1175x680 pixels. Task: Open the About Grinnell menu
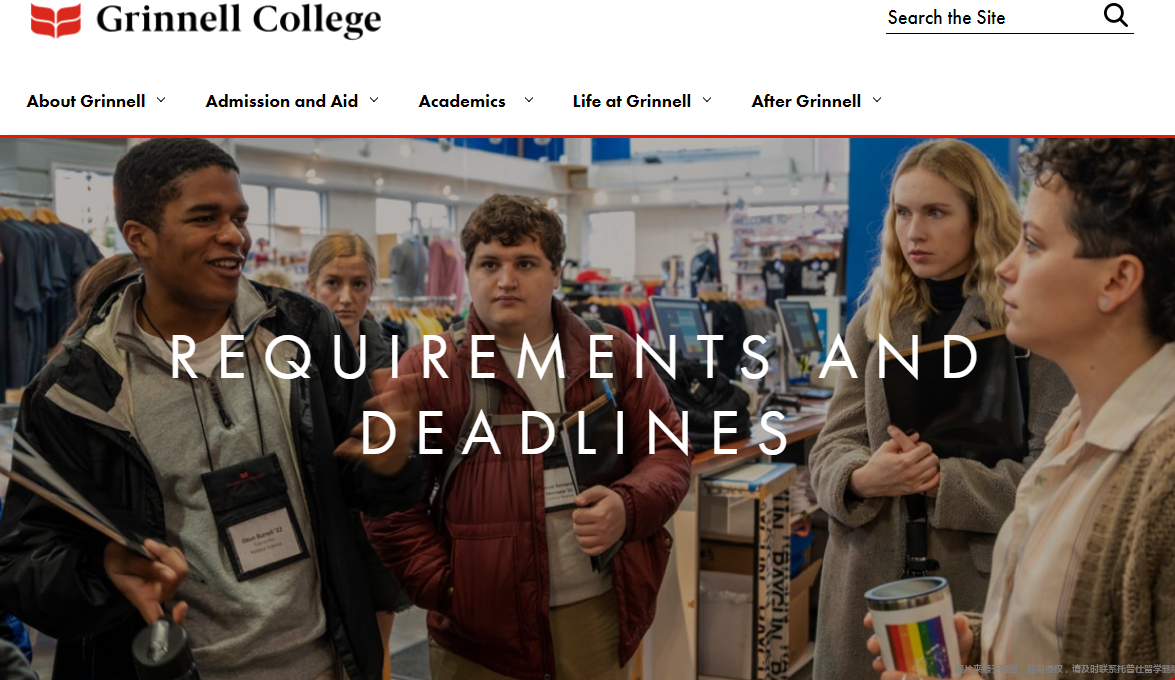(x=86, y=101)
